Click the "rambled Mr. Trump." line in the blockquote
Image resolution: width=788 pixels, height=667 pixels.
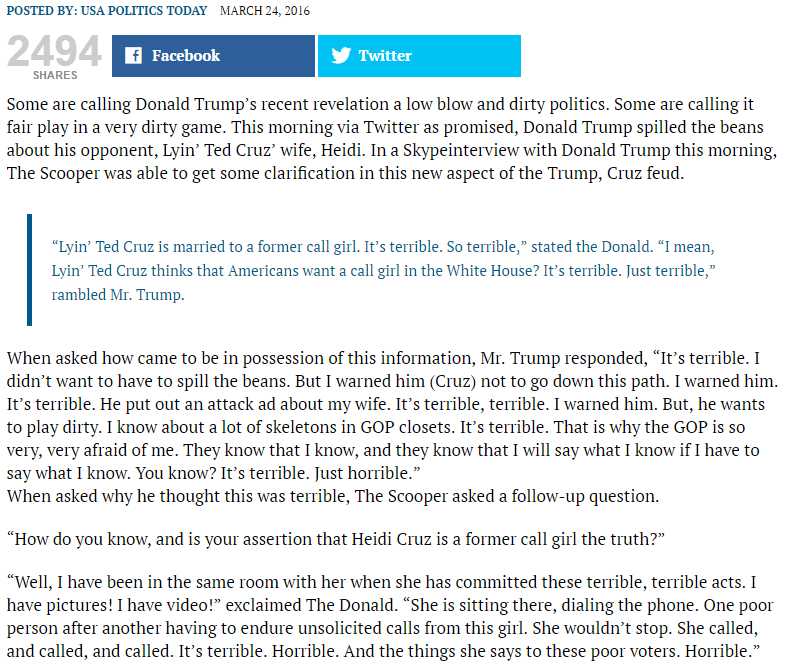pyautogui.click(x=118, y=294)
